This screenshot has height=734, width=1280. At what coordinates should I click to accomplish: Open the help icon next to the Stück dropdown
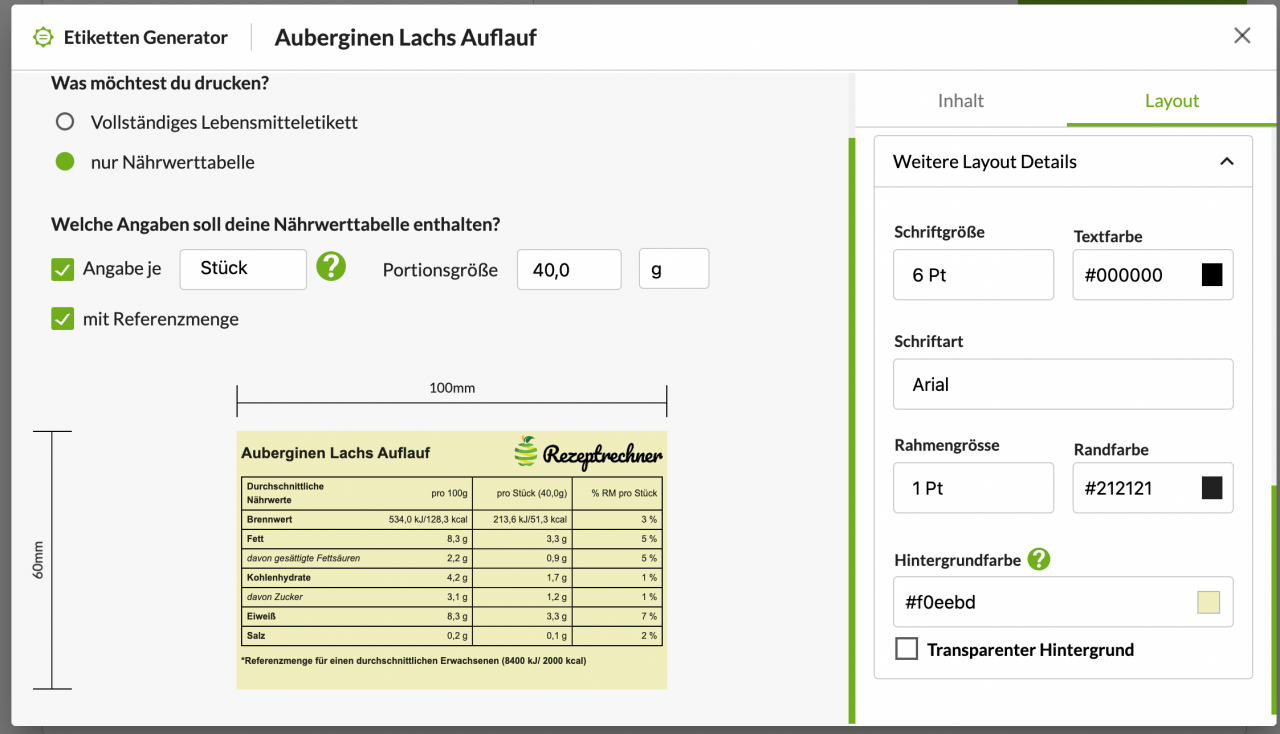pos(331,267)
